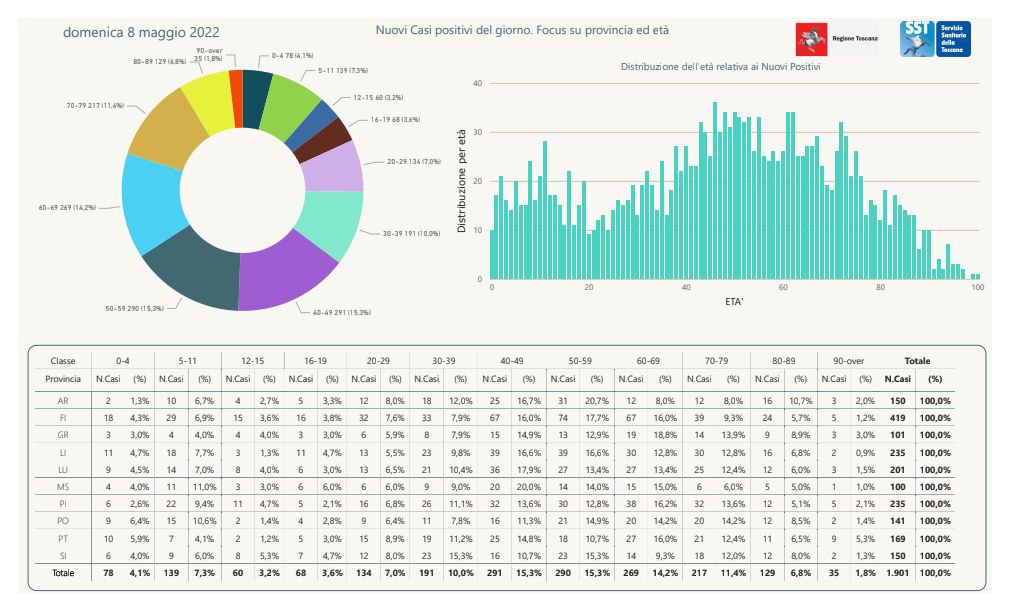1011x612 pixels.
Task: Click the Totale column header
Action: coord(917,360)
